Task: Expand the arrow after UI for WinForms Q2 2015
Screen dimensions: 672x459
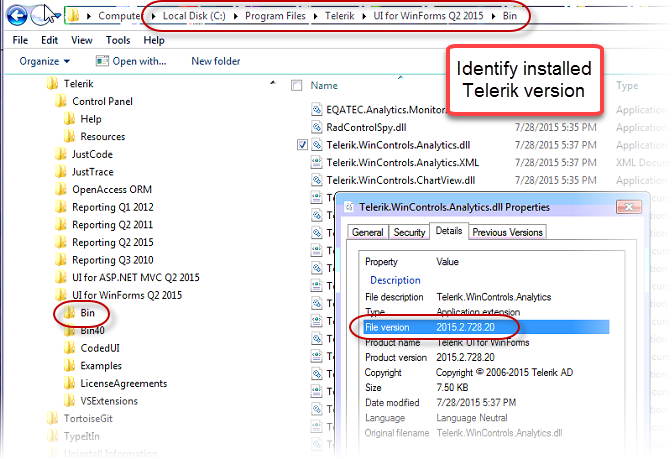Action: 493,16
